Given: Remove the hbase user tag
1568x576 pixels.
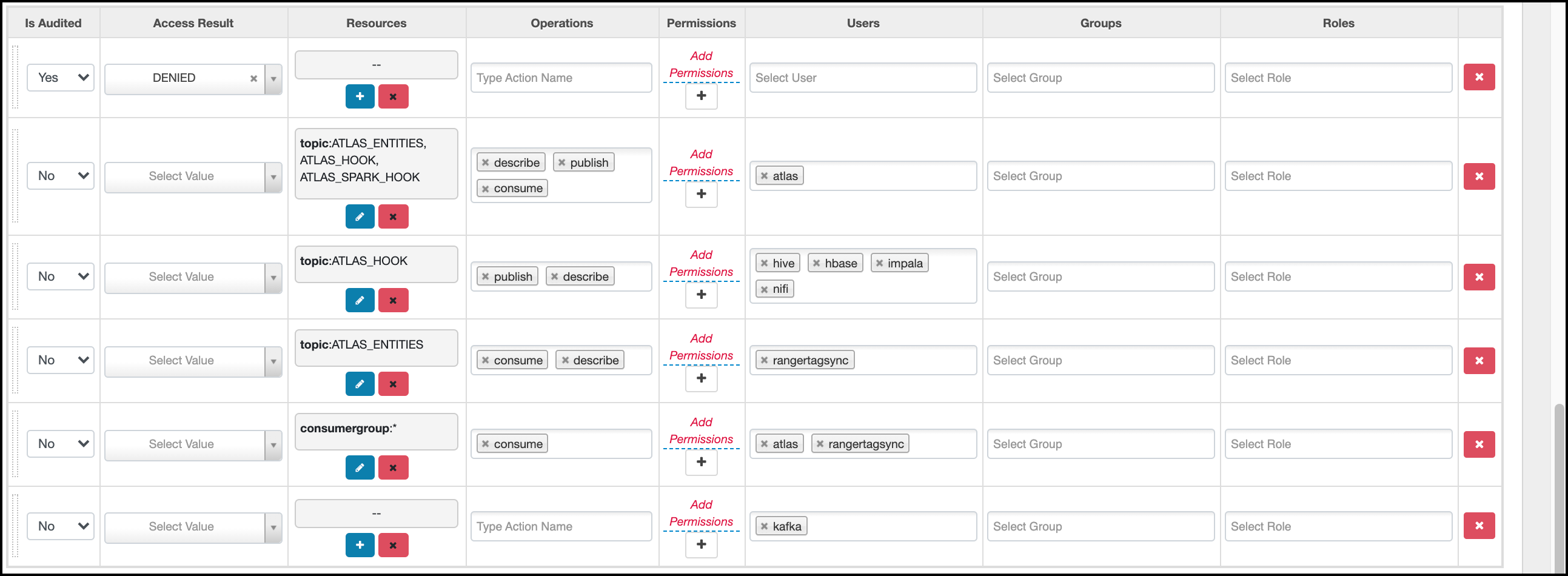Looking at the screenshot, I should 817,263.
